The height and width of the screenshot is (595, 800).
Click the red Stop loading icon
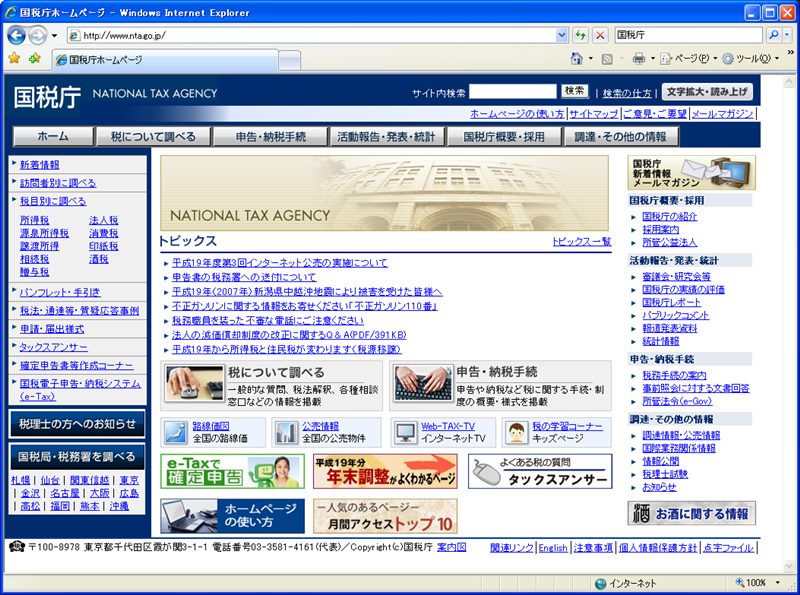point(600,35)
